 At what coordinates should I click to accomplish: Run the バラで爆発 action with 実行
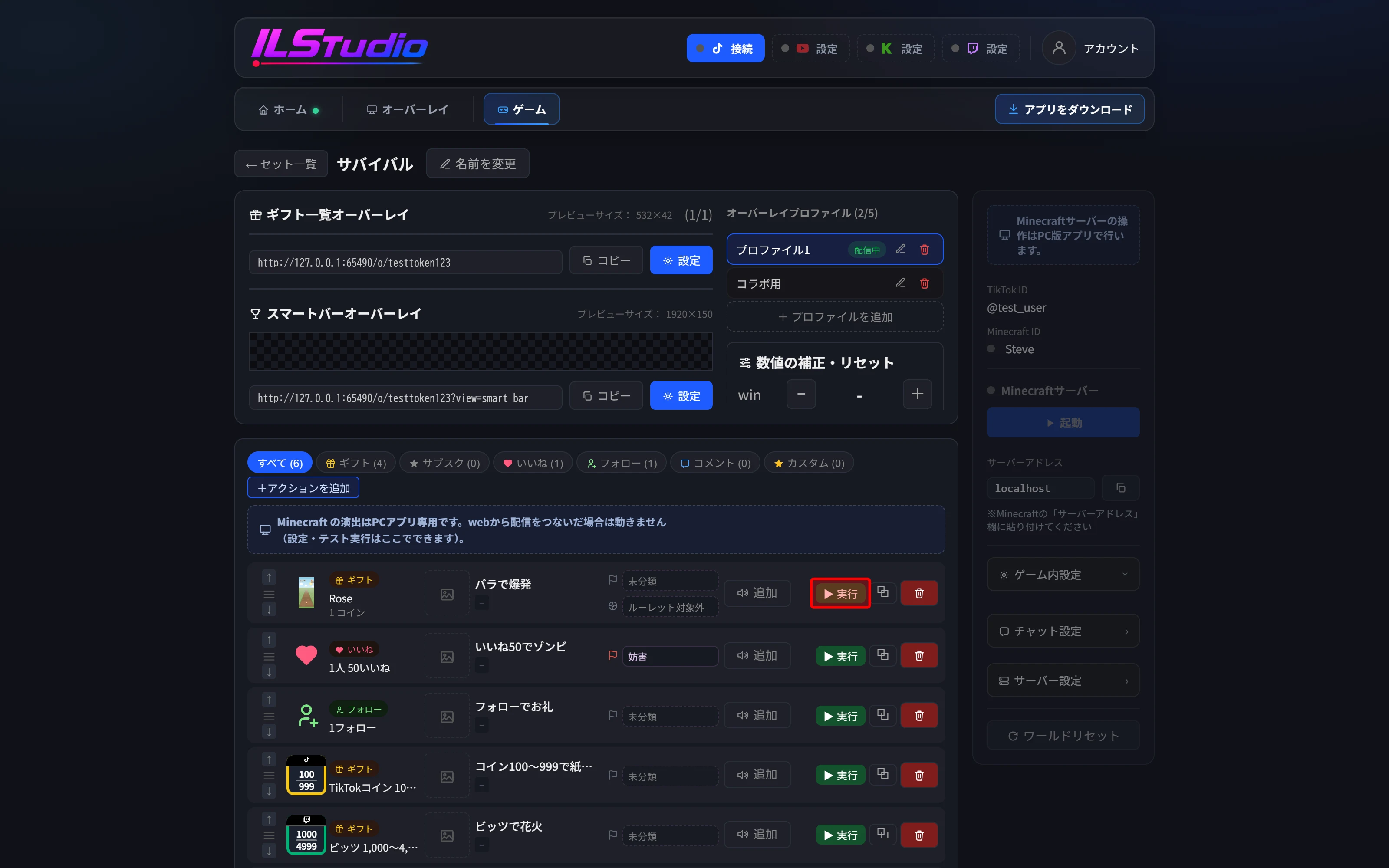tap(840, 593)
